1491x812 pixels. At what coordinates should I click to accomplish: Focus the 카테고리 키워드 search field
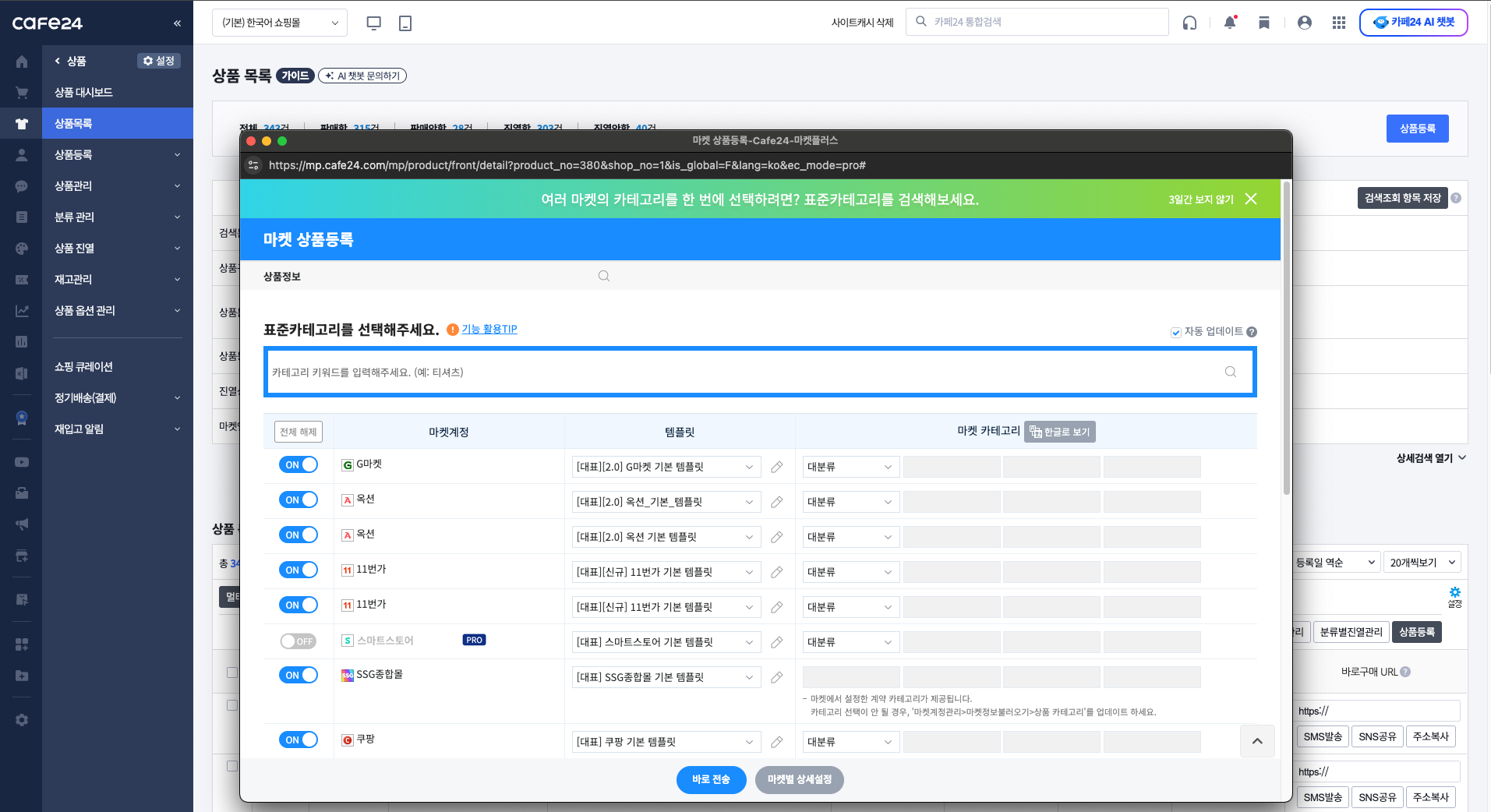pos(760,372)
